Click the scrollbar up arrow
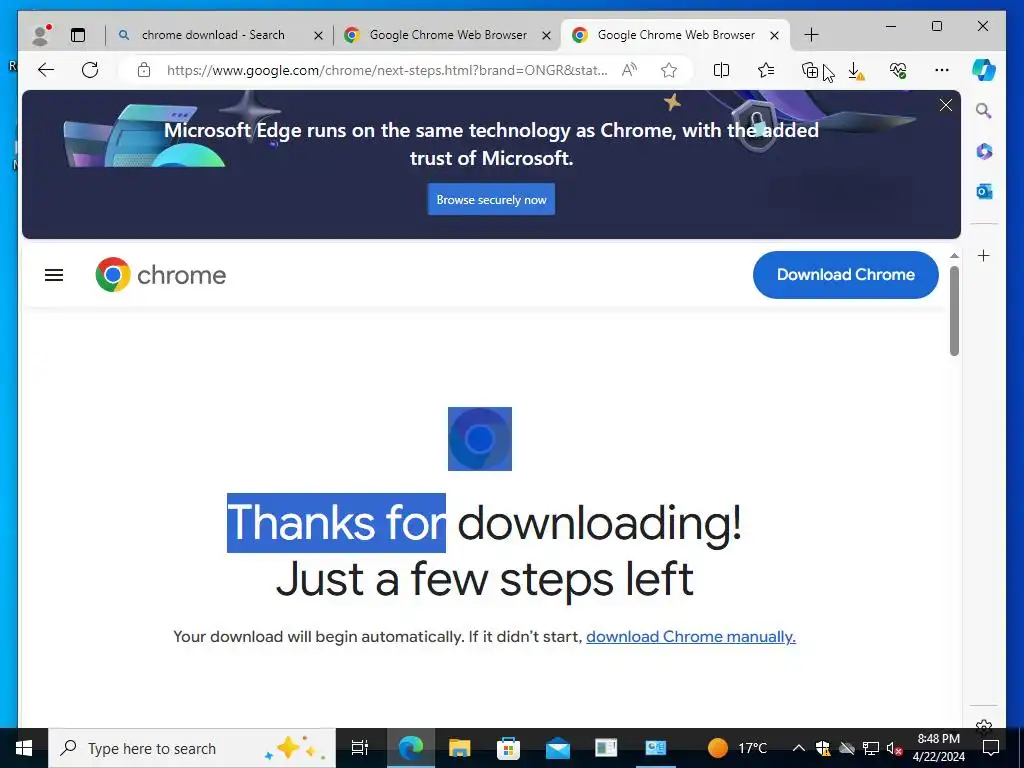This screenshot has height=768, width=1024. 954,255
